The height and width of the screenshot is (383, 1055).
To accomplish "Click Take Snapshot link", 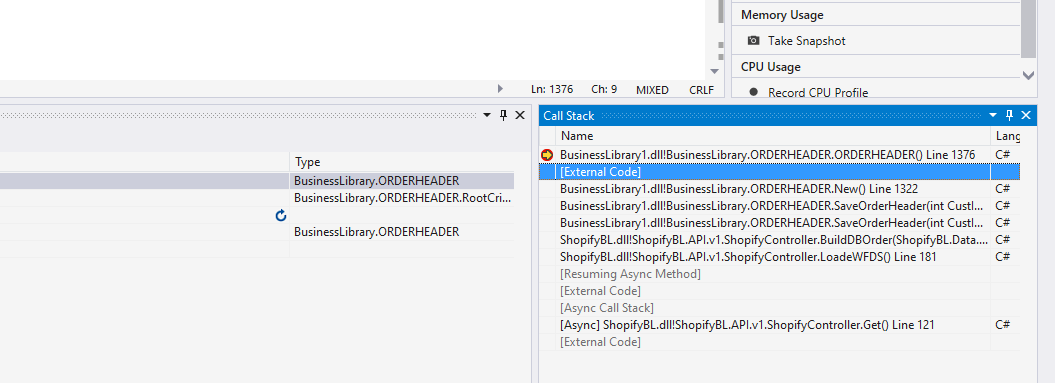I will click(x=806, y=41).
